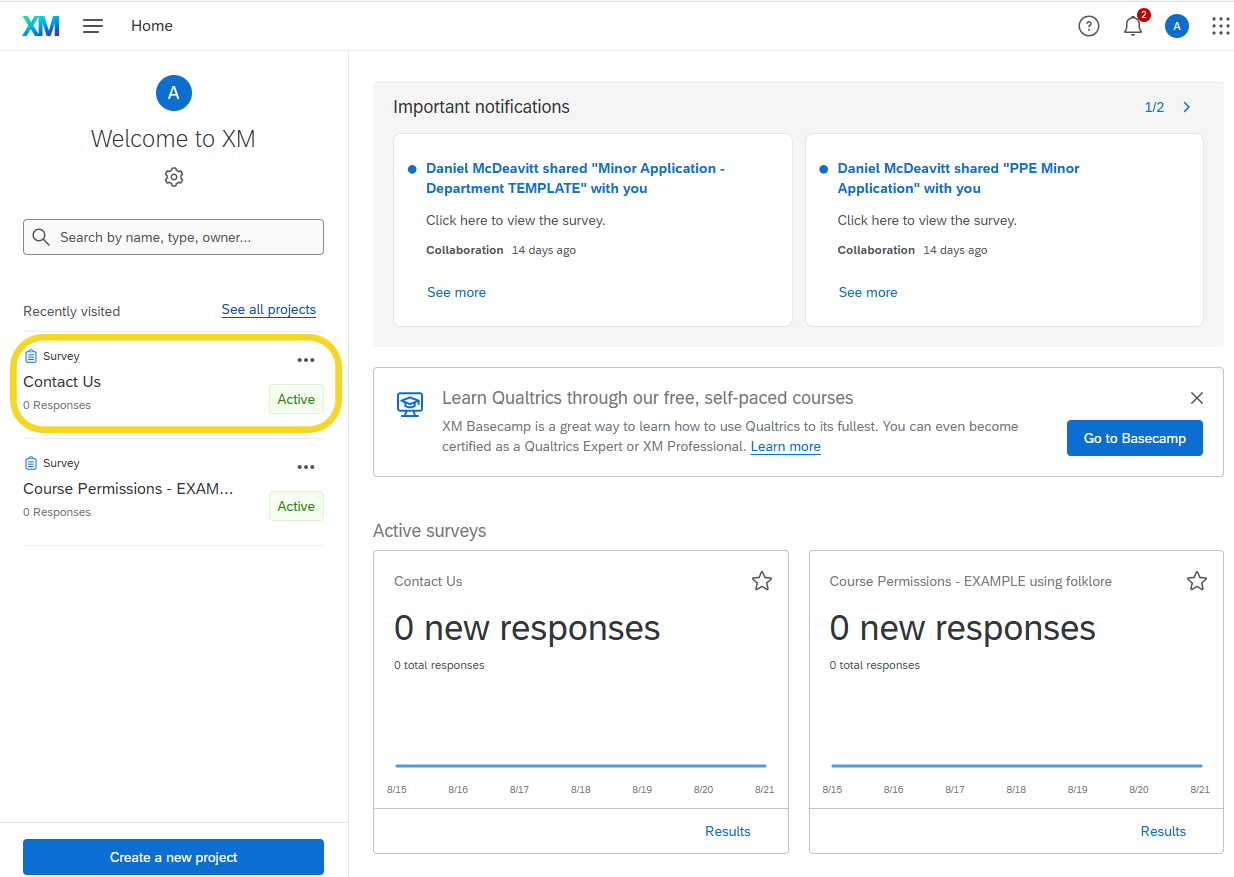Click Learn more link in Basecamp banner

click(785, 447)
